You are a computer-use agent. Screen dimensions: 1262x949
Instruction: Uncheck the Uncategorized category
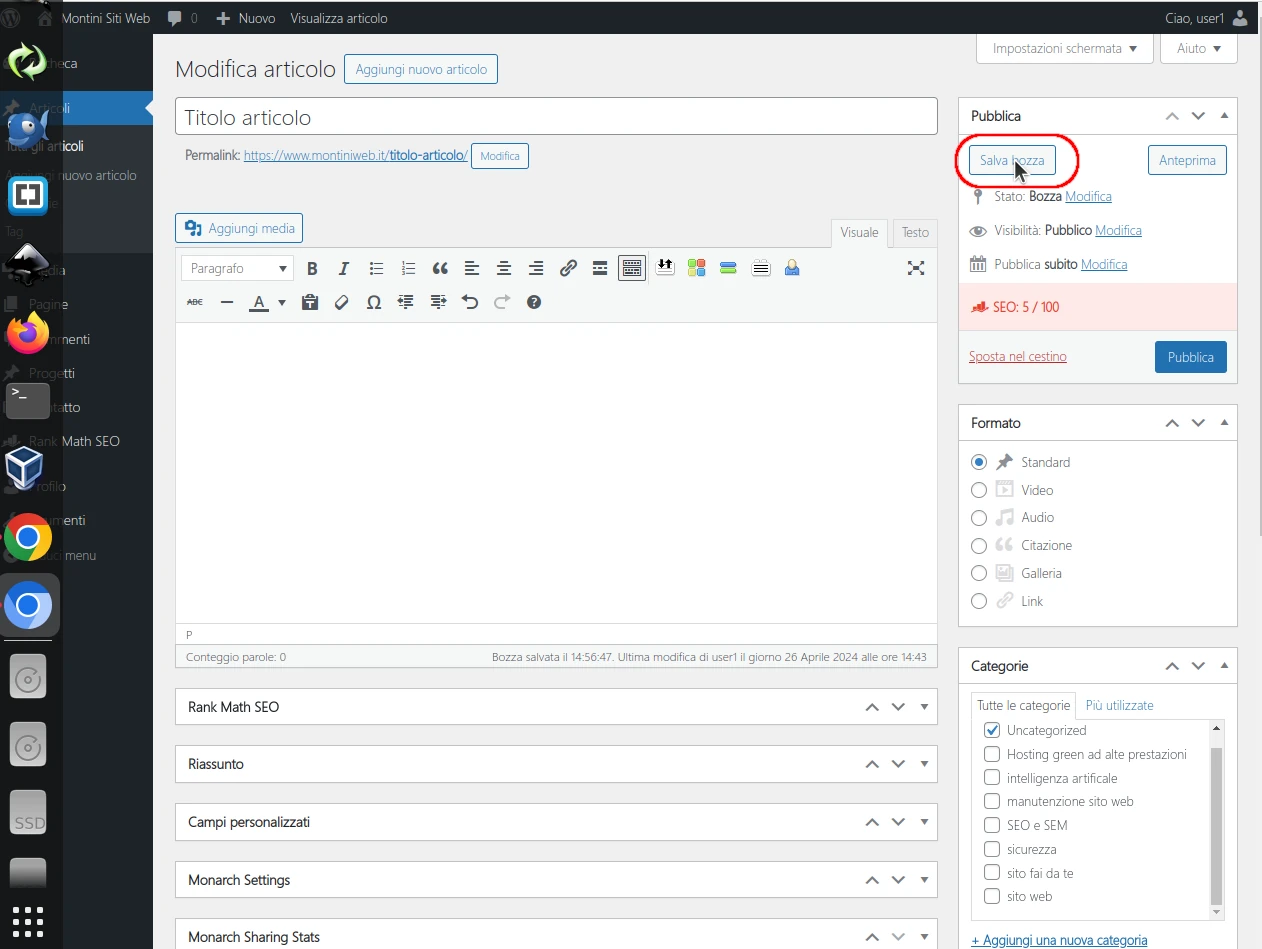(992, 730)
